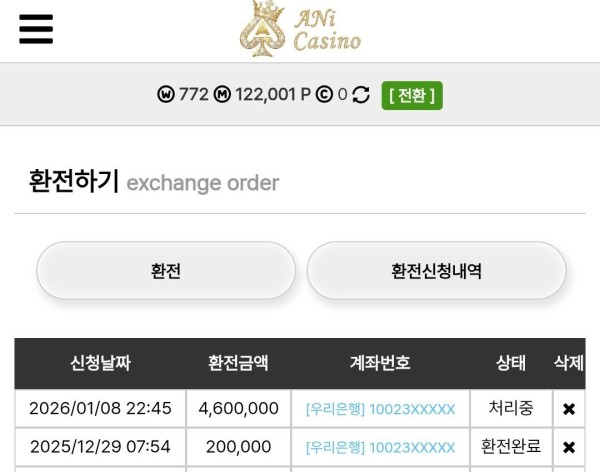Click the 환전완료 status cell
Viewport: 600px width, 472px height.
pyautogui.click(x=511, y=447)
